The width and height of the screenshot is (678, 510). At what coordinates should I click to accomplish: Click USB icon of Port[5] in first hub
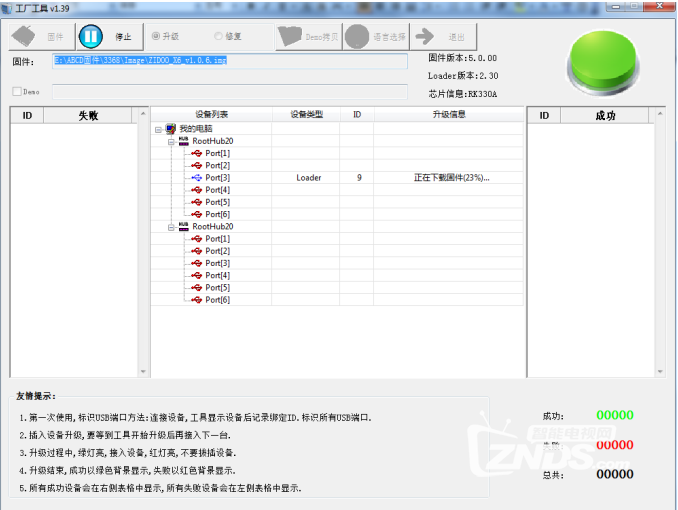tap(197, 202)
